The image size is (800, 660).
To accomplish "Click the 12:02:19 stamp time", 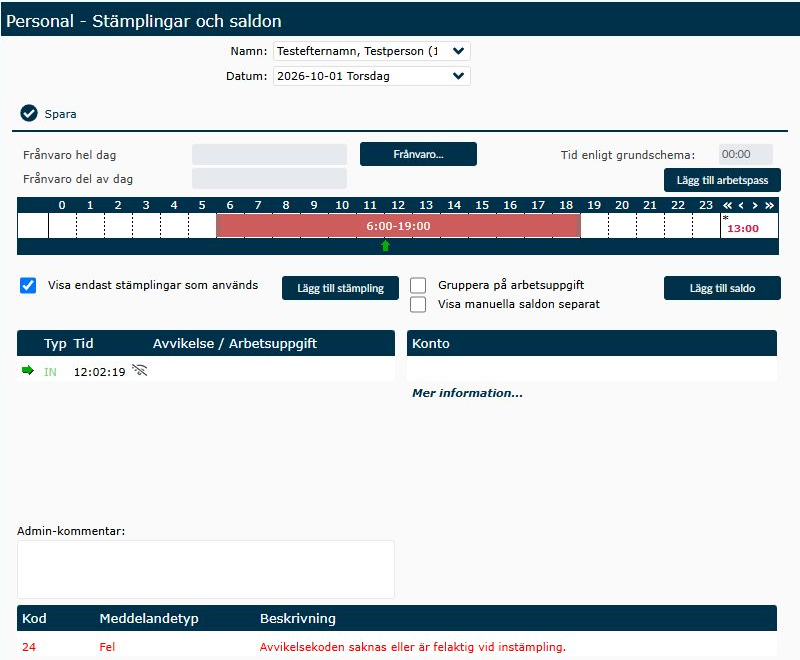I will click(99, 372).
